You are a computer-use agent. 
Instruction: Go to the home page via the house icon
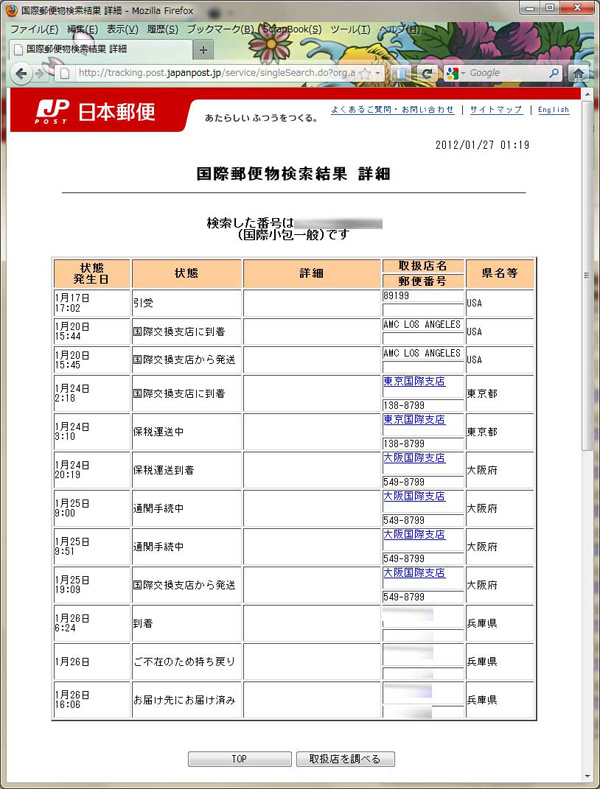coord(578,73)
